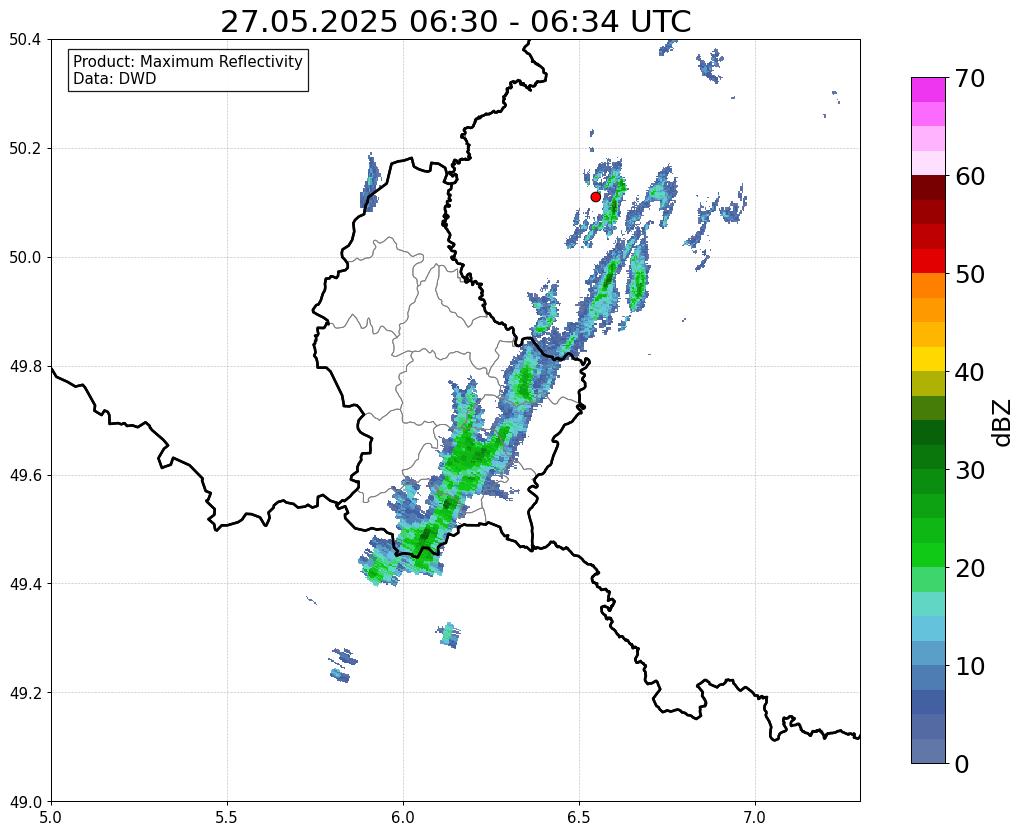Click the longitude axis label 5.0
This screenshot has height=834, width=1023.
(x=51, y=816)
